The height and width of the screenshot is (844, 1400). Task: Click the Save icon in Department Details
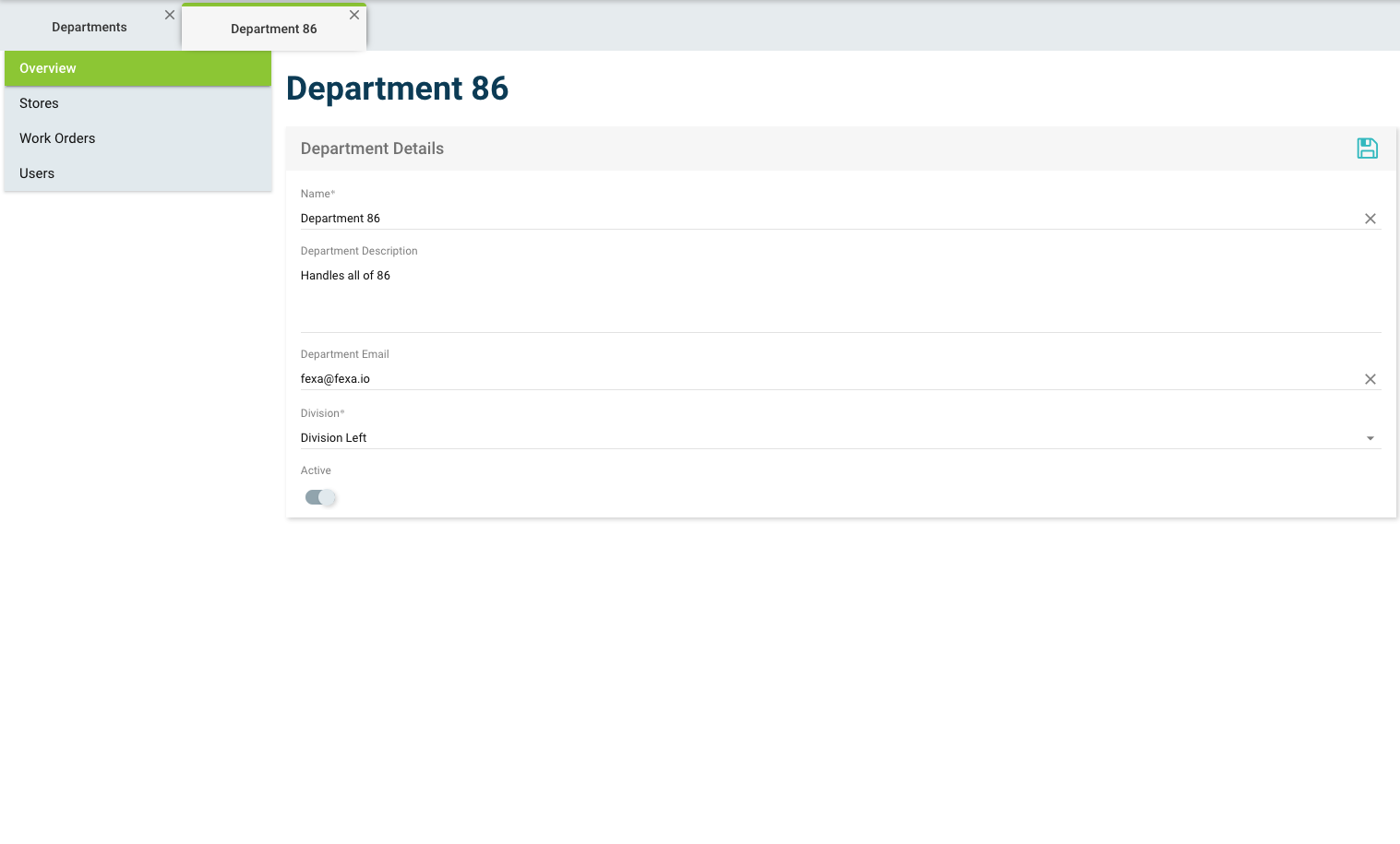1367,148
